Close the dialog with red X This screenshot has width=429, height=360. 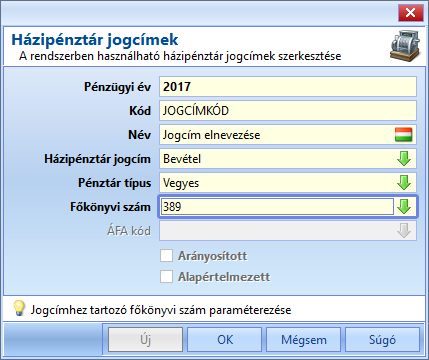click(410, 13)
